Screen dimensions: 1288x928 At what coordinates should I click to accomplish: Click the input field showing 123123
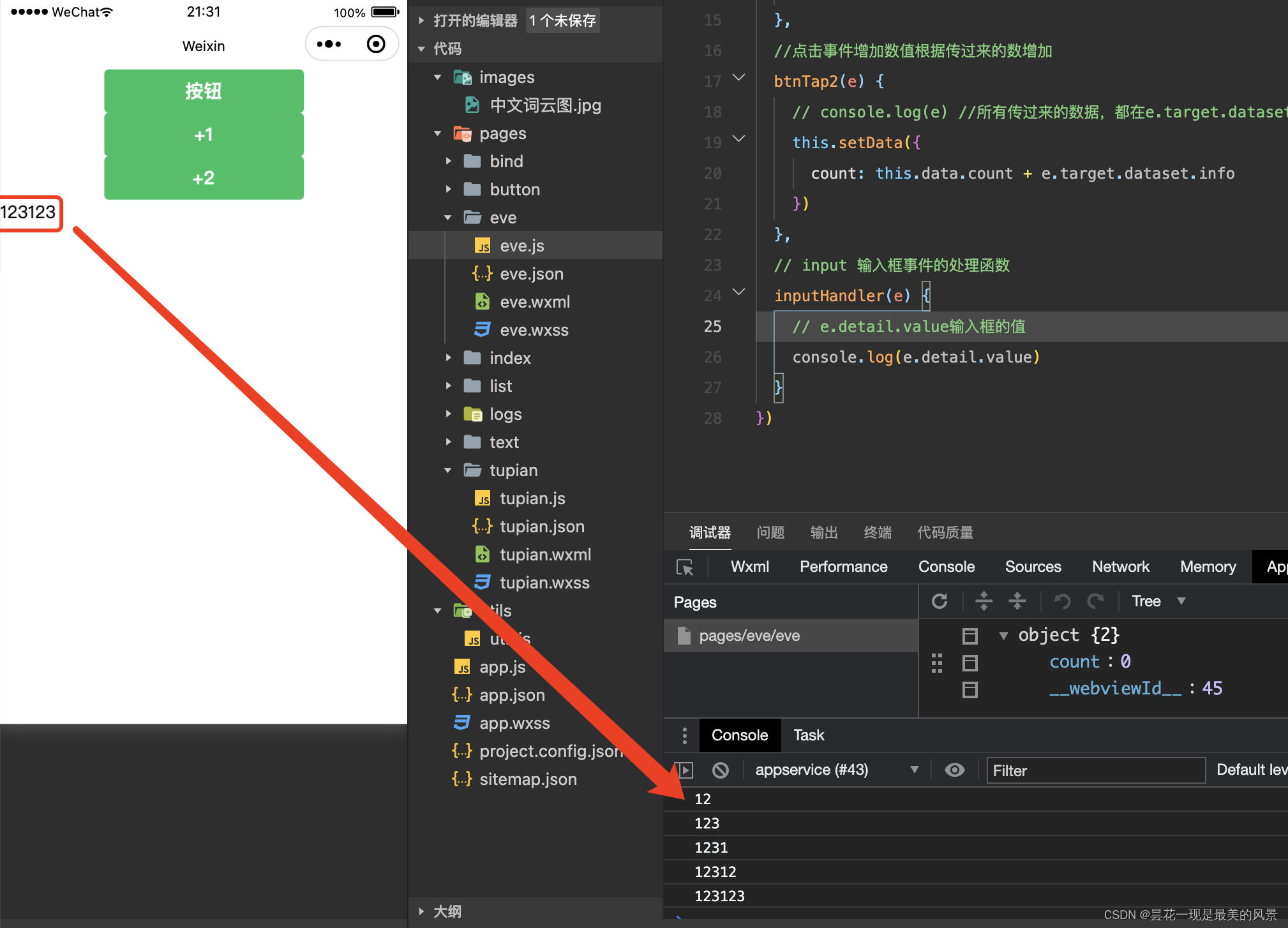click(x=29, y=213)
